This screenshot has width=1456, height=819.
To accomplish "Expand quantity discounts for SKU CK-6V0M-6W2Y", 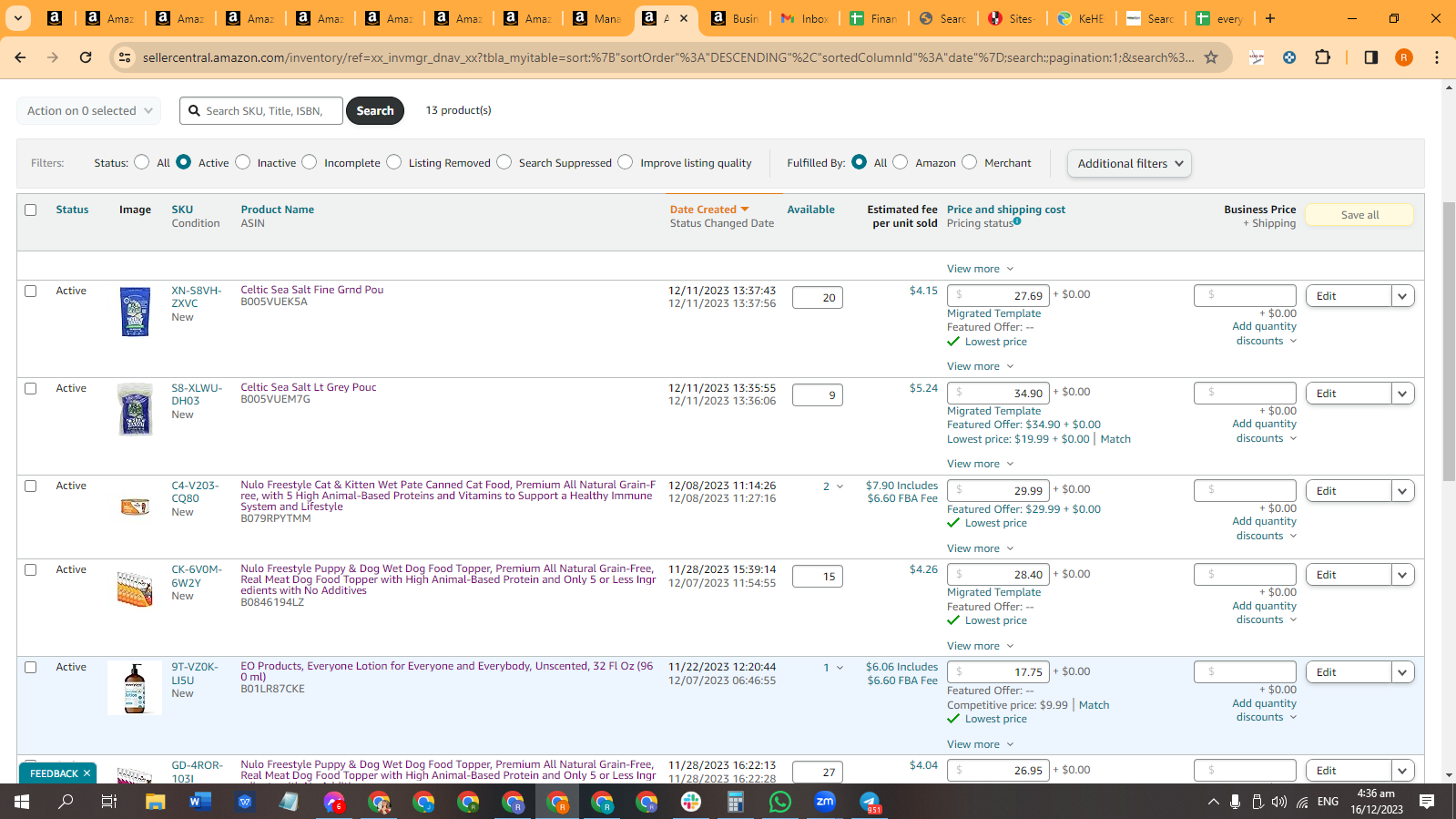I will (1266, 613).
